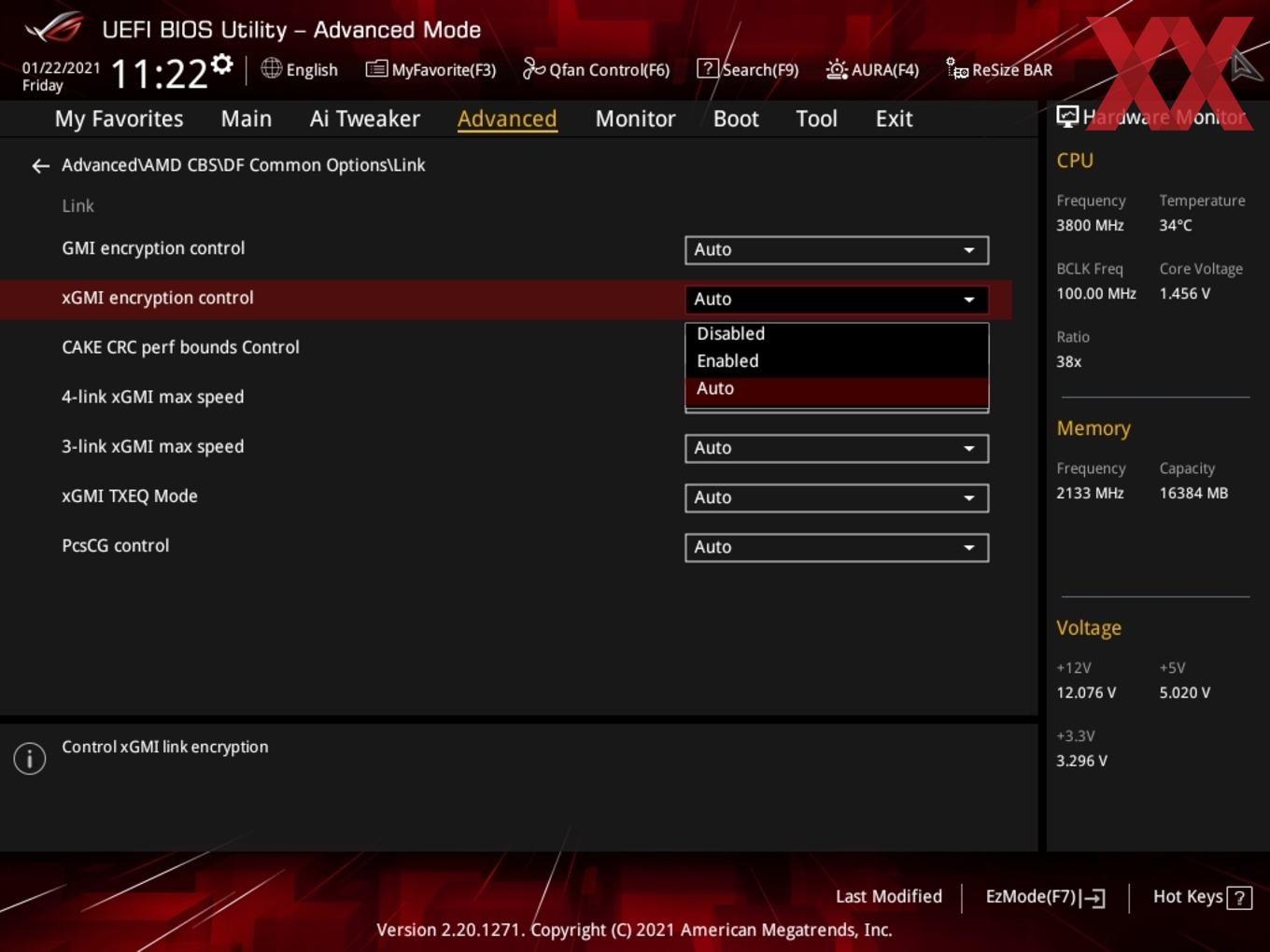Click ReSize BAR label
Screen dimensions: 1270x952
pos(1012,70)
